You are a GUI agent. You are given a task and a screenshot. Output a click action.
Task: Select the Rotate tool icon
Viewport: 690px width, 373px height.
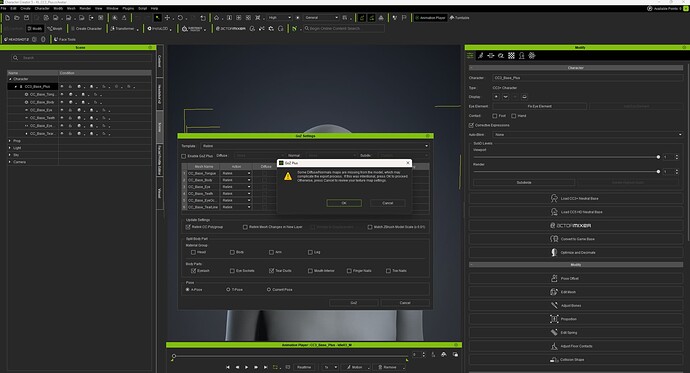coord(180,18)
